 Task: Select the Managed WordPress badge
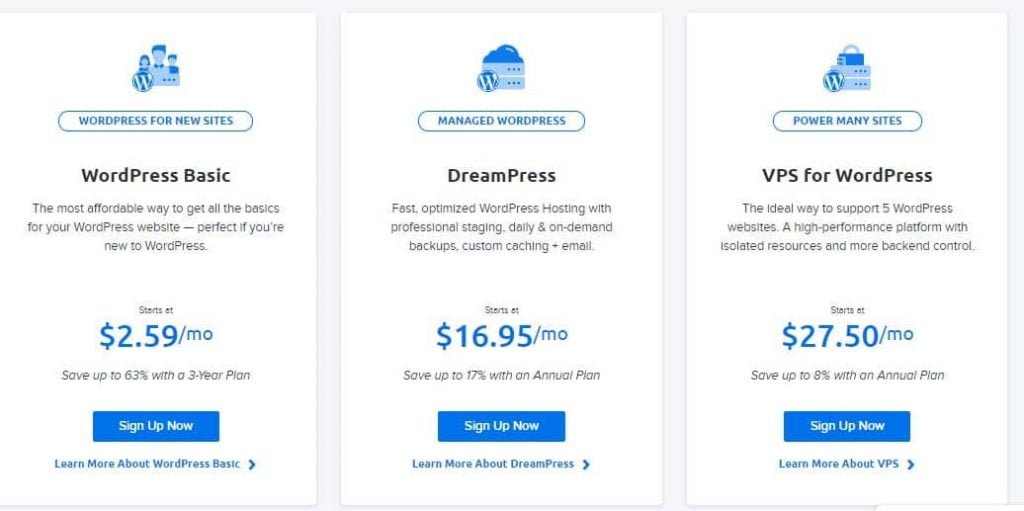[501, 121]
